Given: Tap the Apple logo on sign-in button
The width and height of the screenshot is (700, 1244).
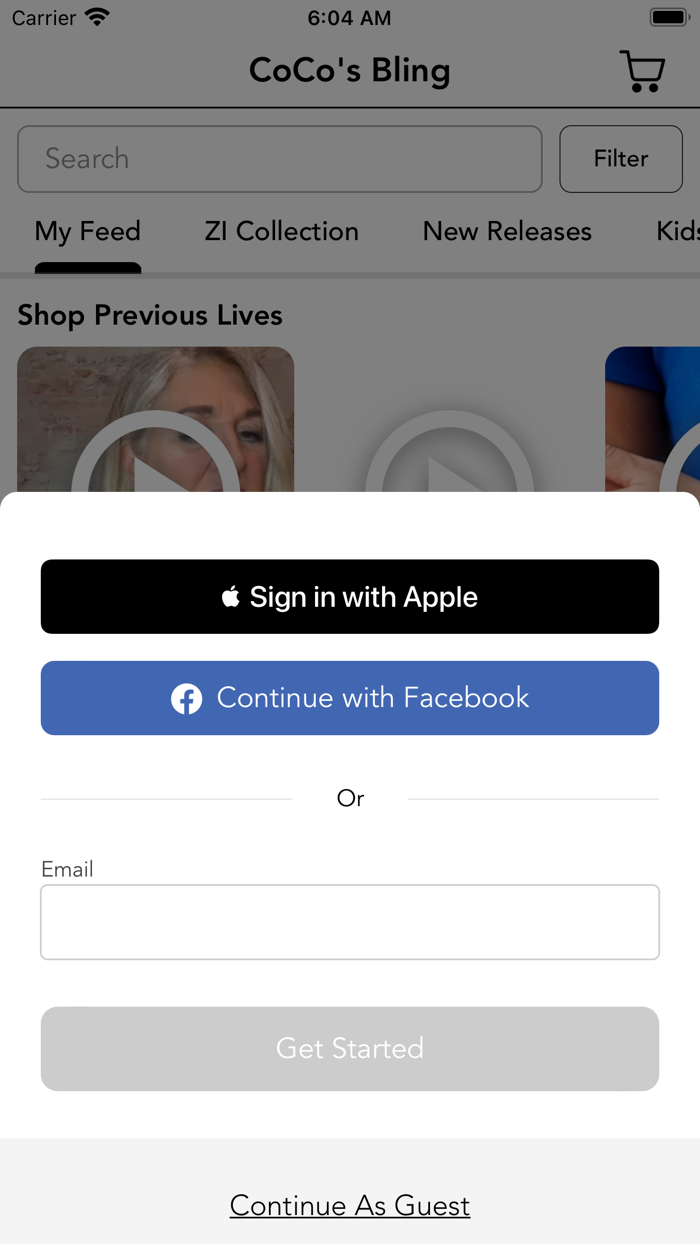Looking at the screenshot, I should (231, 597).
